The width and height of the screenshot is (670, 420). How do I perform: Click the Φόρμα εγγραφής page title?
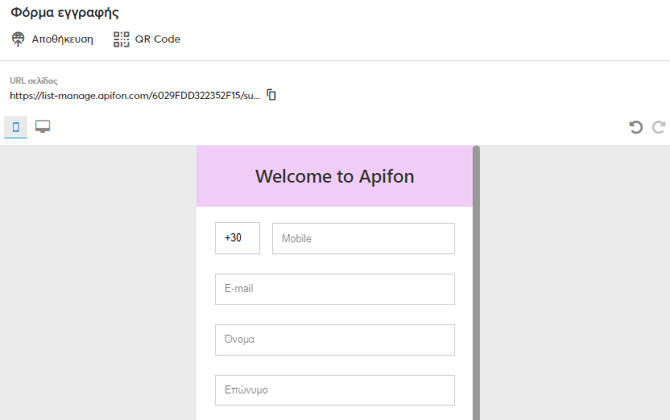(x=65, y=13)
